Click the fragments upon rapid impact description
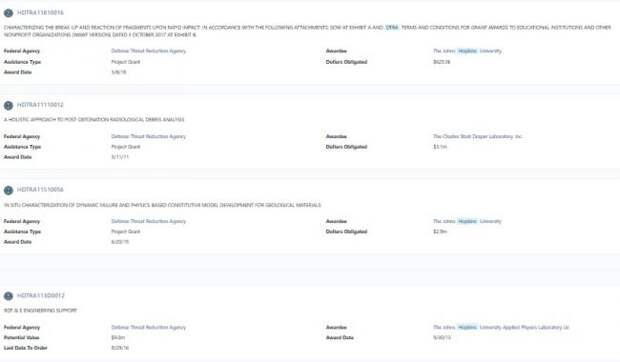 tap(307, 31)
